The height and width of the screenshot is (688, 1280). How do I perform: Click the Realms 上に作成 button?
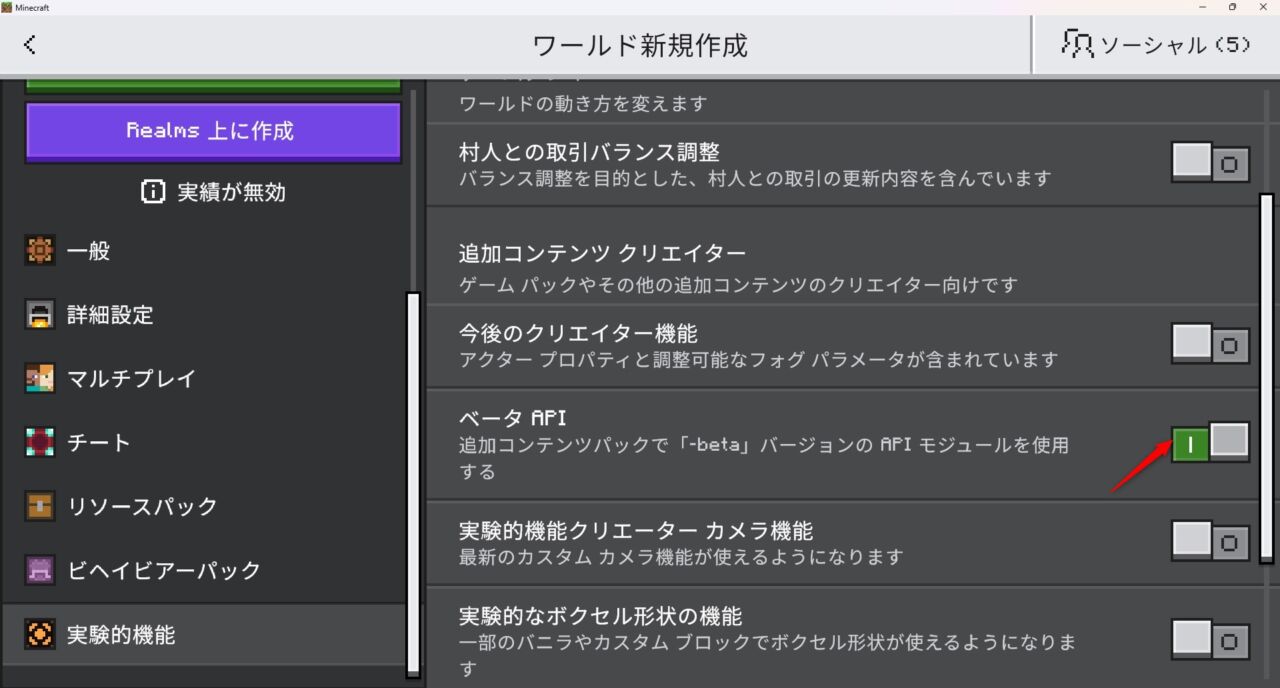tap(213, 131)
